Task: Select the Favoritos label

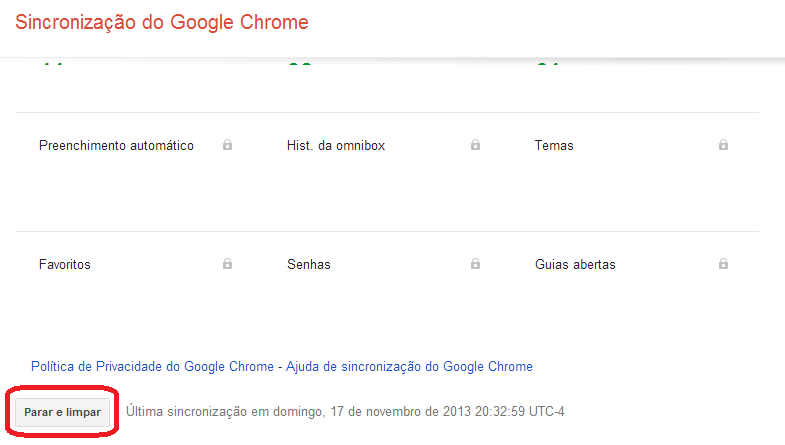Action: (65, 264)
